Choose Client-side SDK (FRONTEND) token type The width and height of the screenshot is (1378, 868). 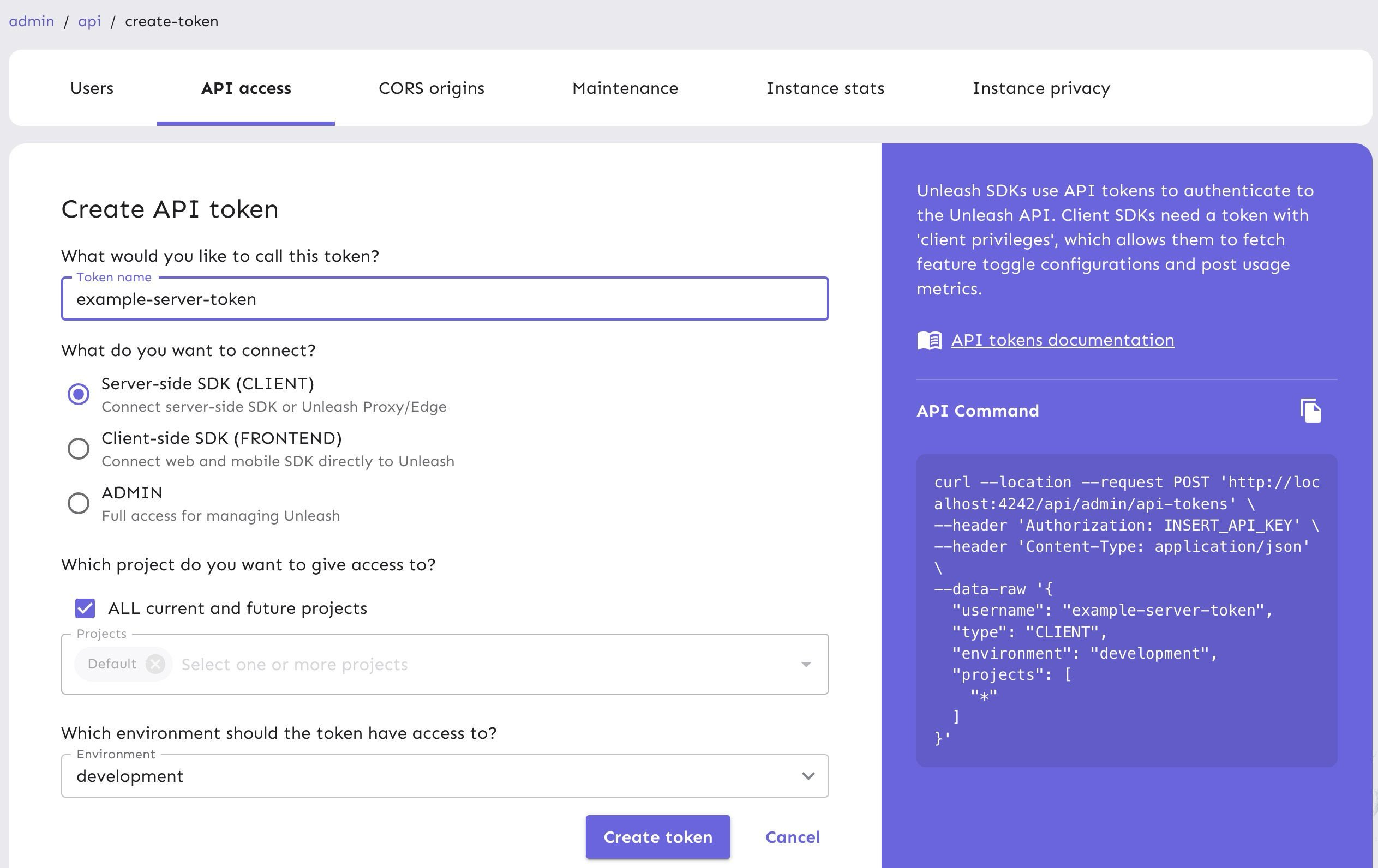tap(79, 448)
